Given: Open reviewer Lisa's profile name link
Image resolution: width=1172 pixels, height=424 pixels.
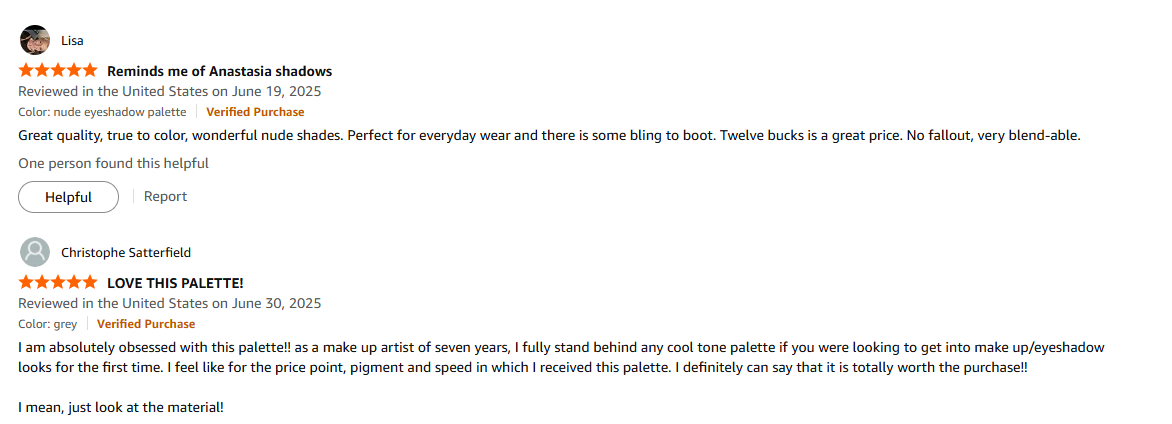Looking at the screenshot, I should [72, 41].
